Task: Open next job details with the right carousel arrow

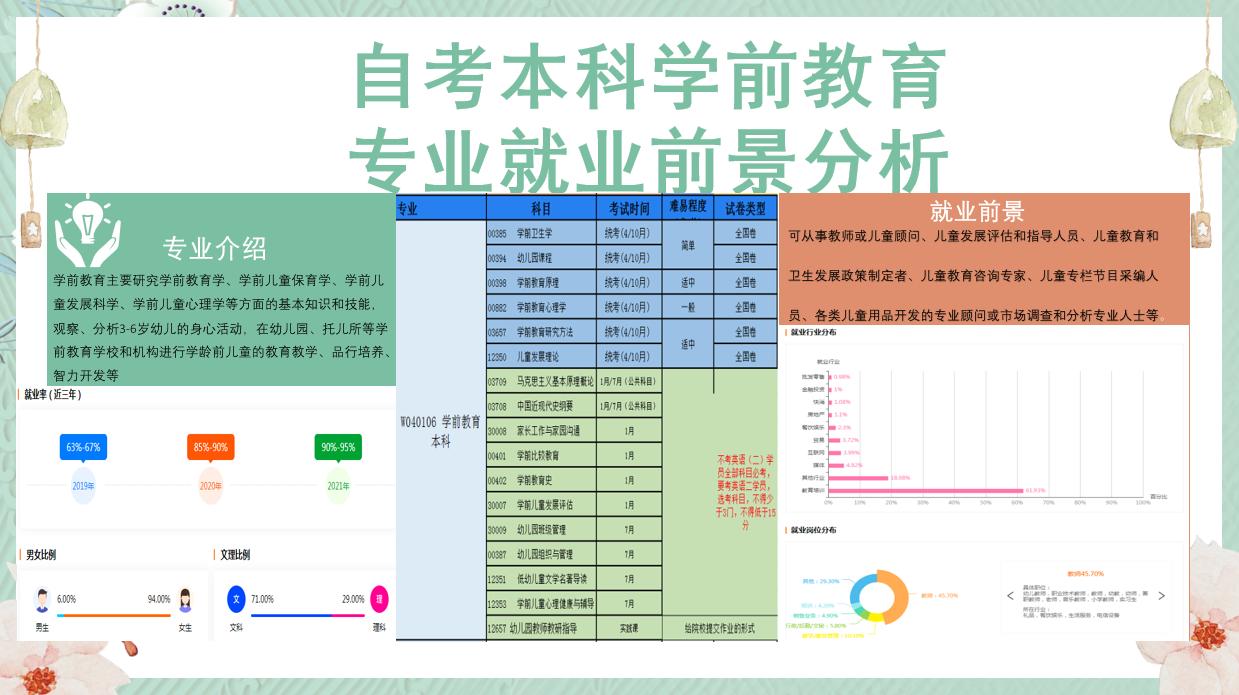Action: pyautogui.click(x=1160, y=597)
